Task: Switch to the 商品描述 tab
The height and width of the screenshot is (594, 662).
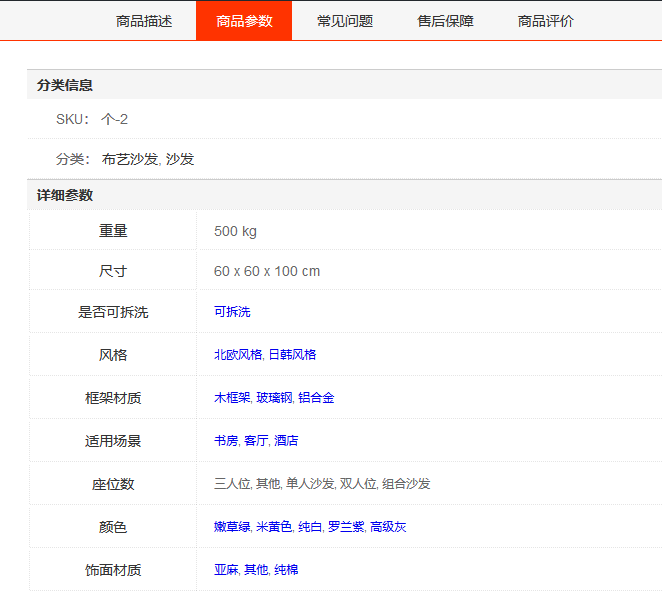Action: click(x=144, y=21)
